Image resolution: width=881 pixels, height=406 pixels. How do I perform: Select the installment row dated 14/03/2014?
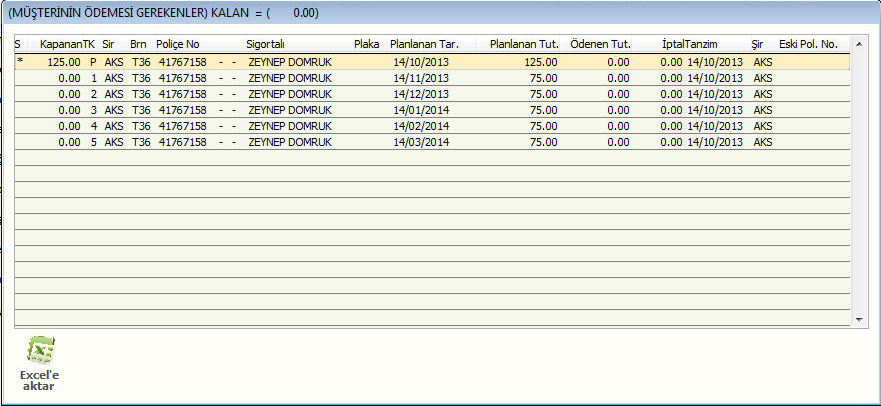tap(419, 142)
